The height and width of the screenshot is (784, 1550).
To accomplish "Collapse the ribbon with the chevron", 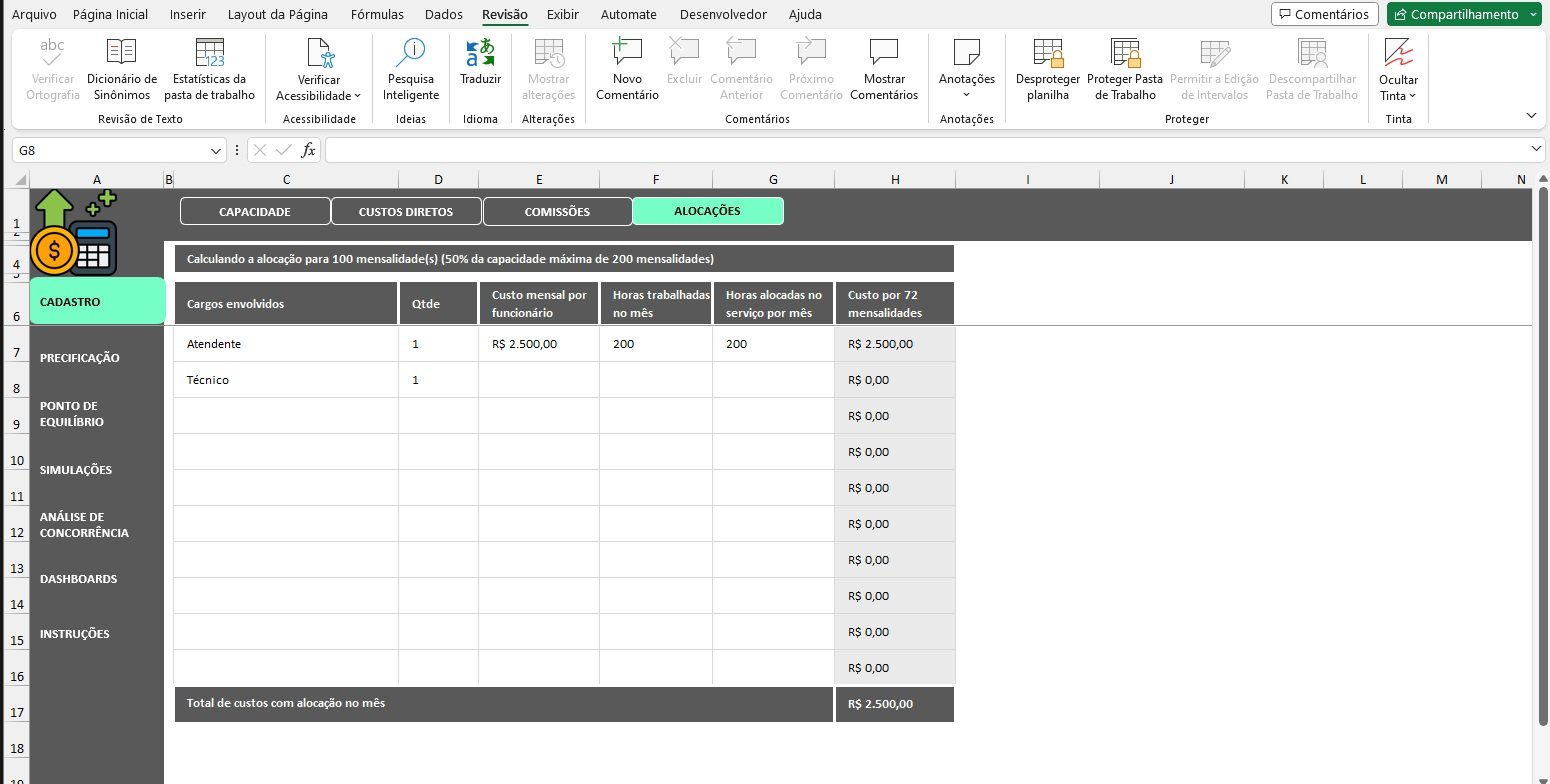I will (1530, 116).
